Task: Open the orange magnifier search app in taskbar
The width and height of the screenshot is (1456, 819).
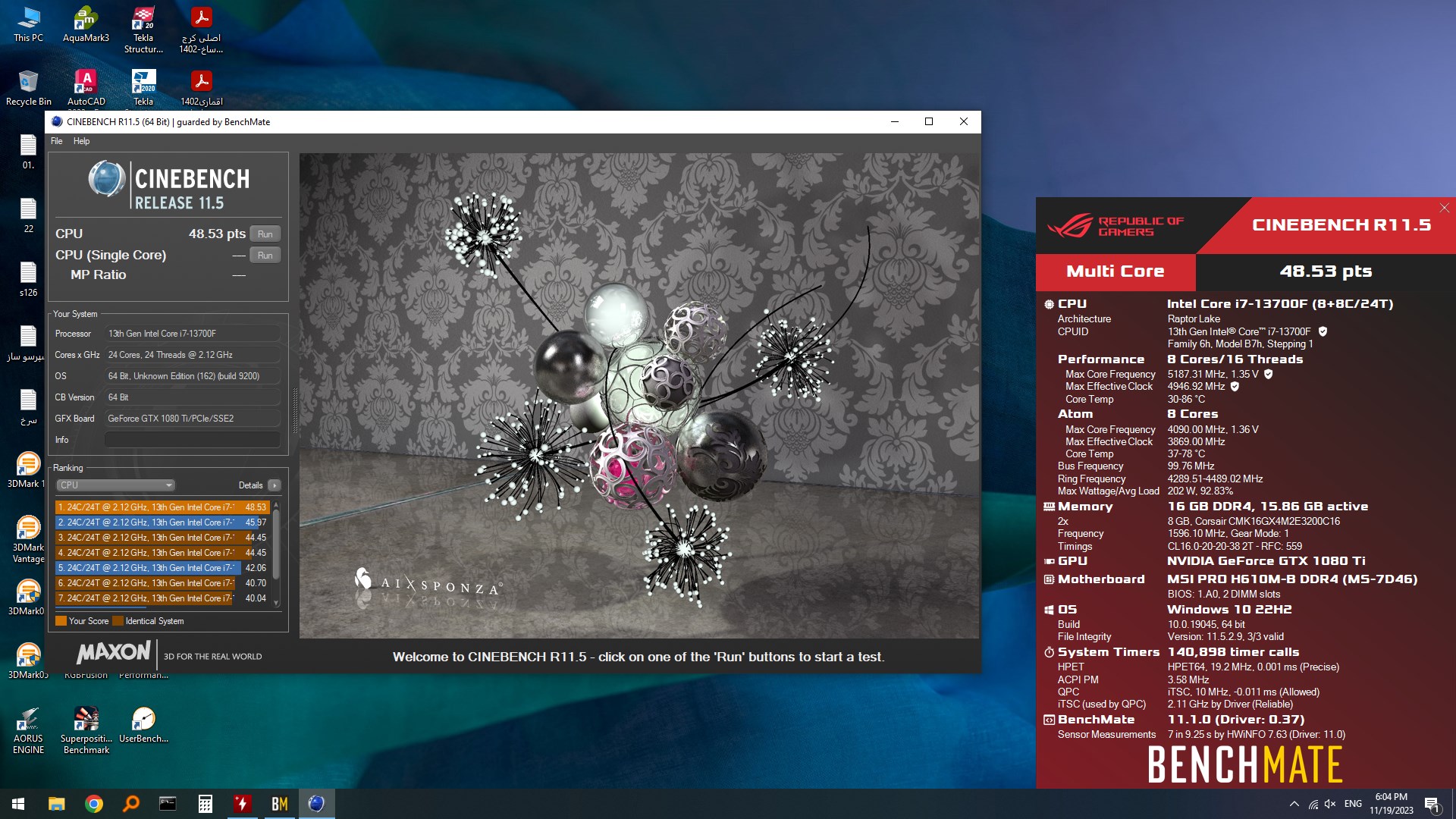Action: click(131, 804)
